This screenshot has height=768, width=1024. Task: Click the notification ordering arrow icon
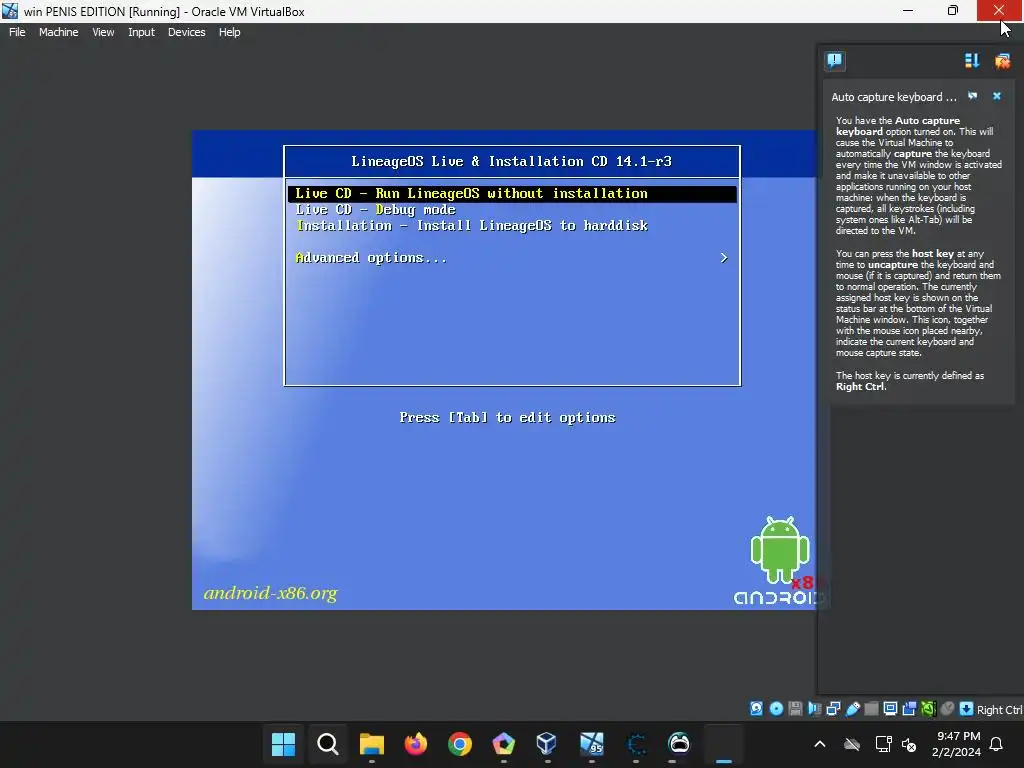coord(972,61)
